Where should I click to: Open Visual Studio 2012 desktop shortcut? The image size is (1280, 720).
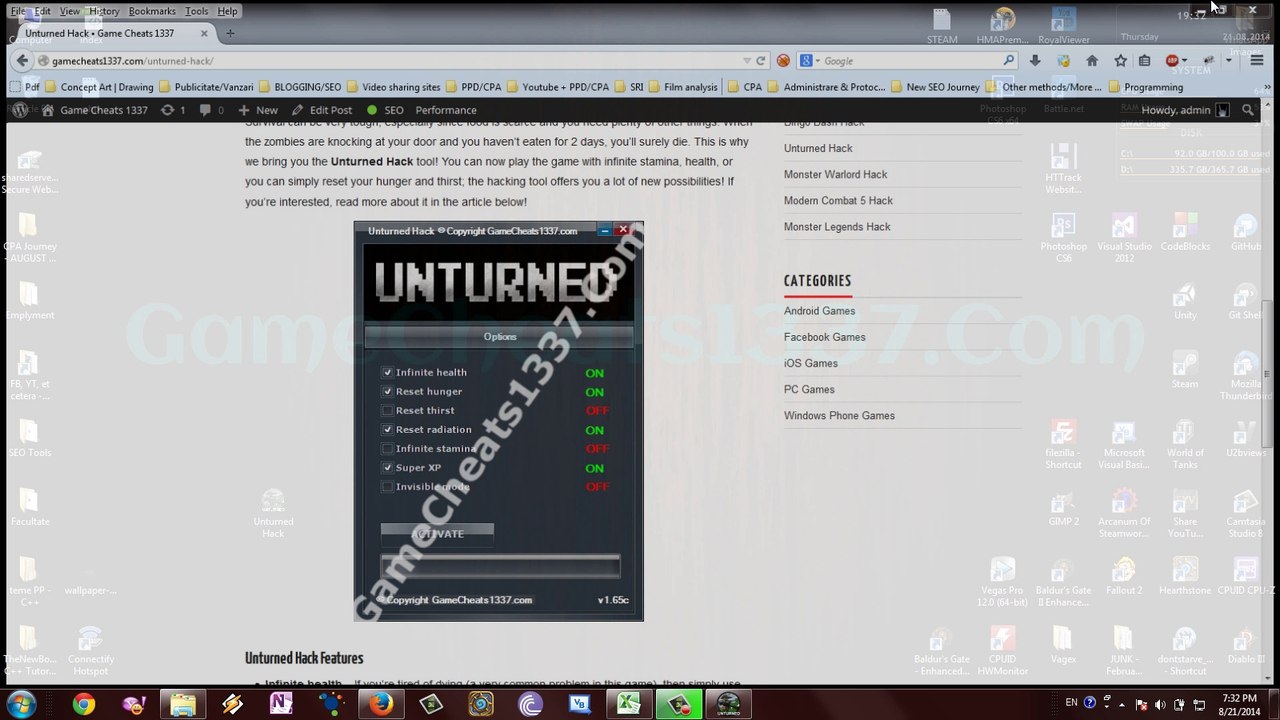[x=1124, y=238]
